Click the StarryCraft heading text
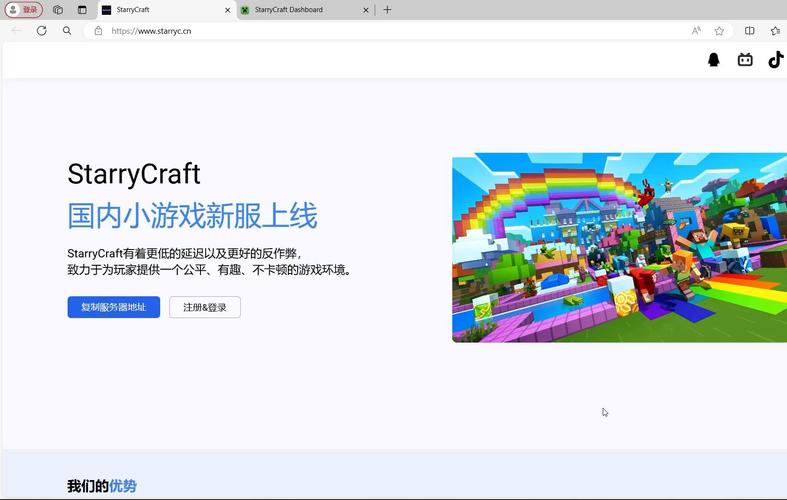 click(x=134, y=174)
